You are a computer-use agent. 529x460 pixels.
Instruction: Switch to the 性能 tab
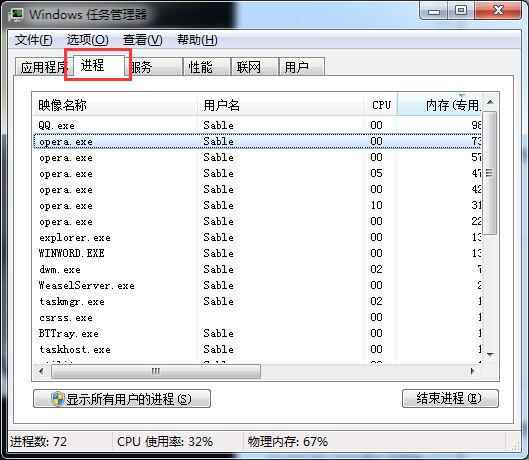[x=207, y=67]
